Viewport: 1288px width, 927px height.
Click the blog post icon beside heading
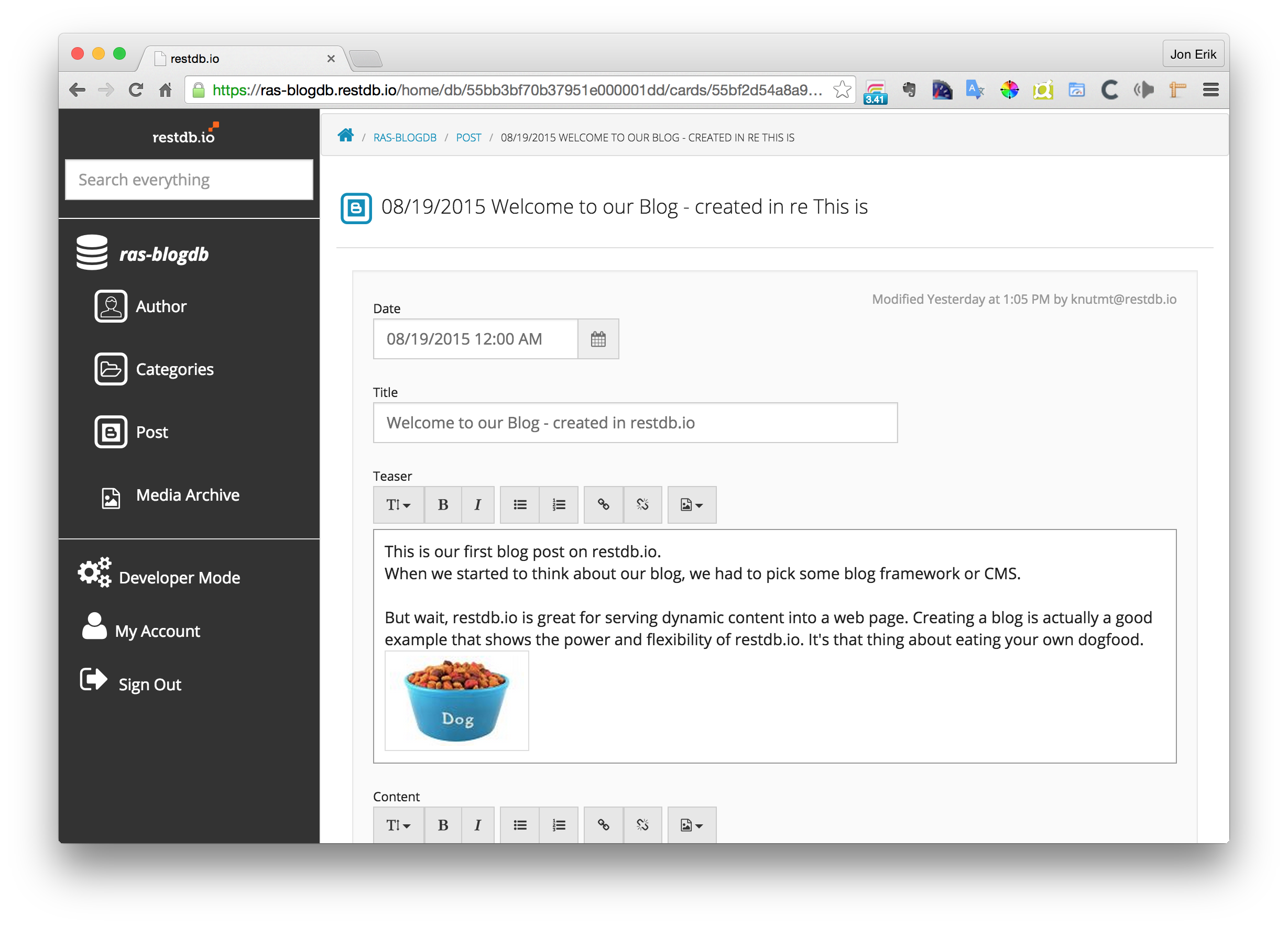pos(356,208)
